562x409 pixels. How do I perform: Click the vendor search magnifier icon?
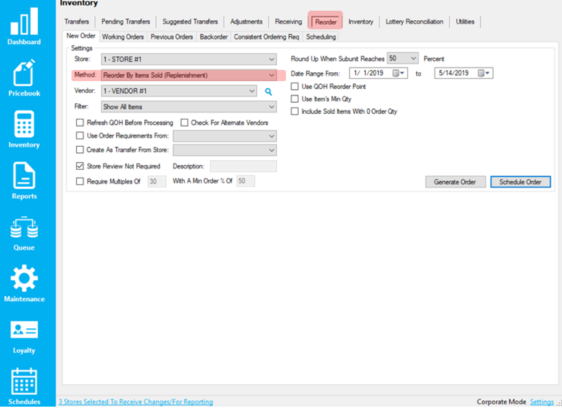[x=268, y=92]
